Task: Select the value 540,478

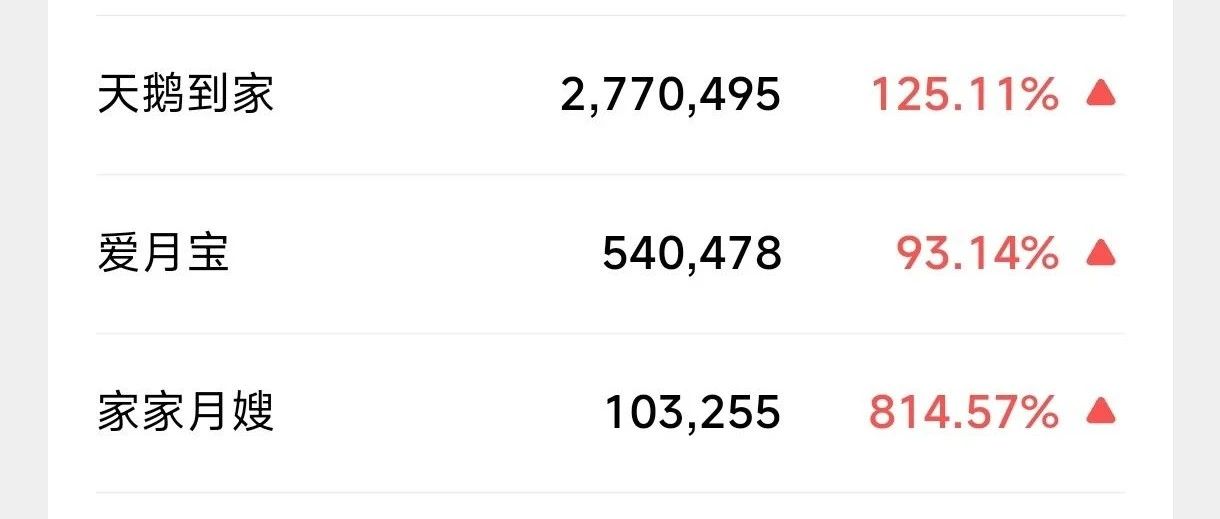Action: coord(692,254)
